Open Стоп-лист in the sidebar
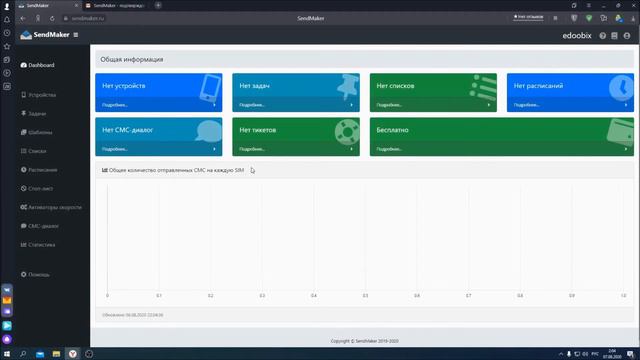 coord(37,189)
